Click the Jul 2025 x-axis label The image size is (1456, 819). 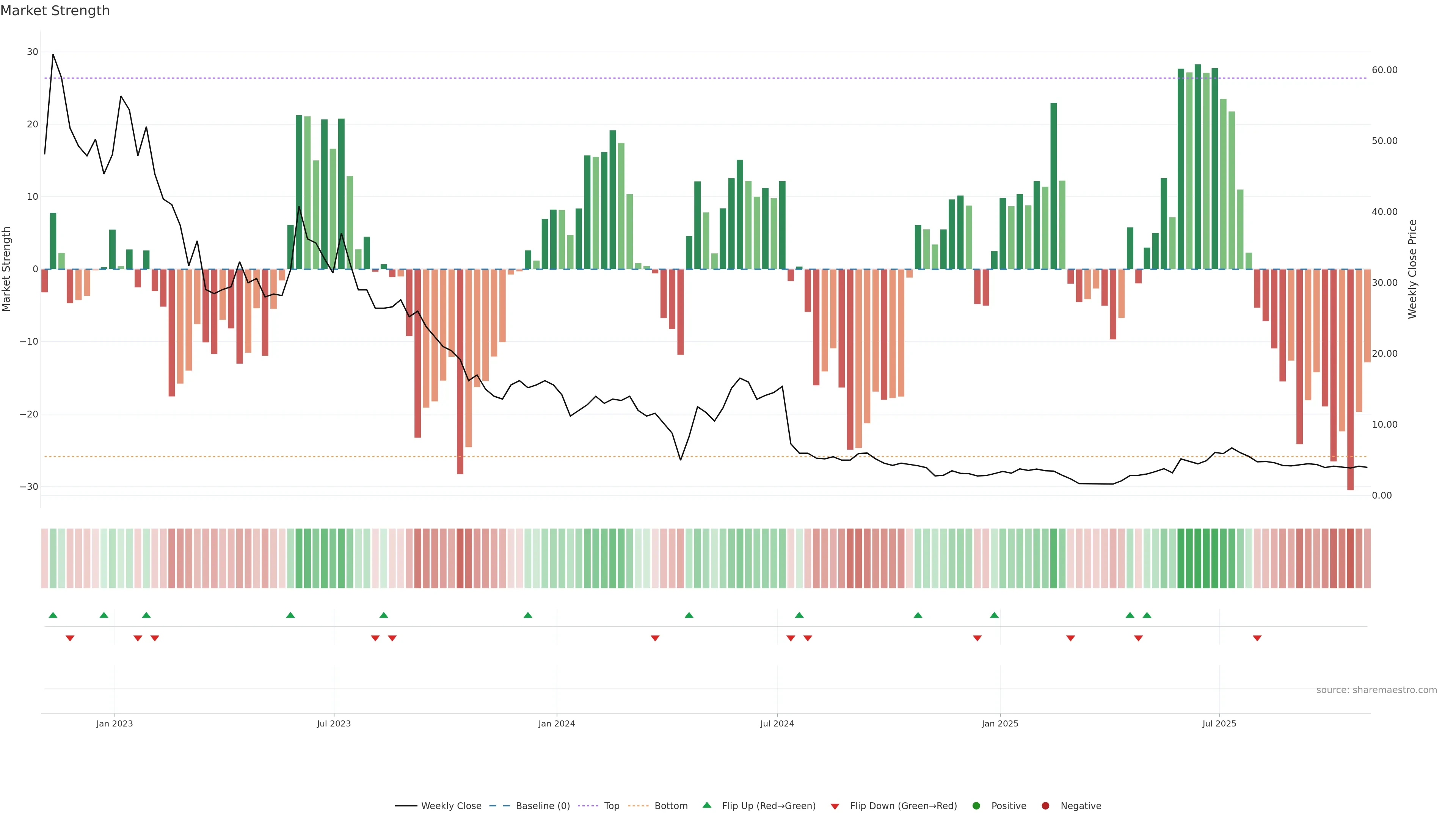[x=1219, y=723]
